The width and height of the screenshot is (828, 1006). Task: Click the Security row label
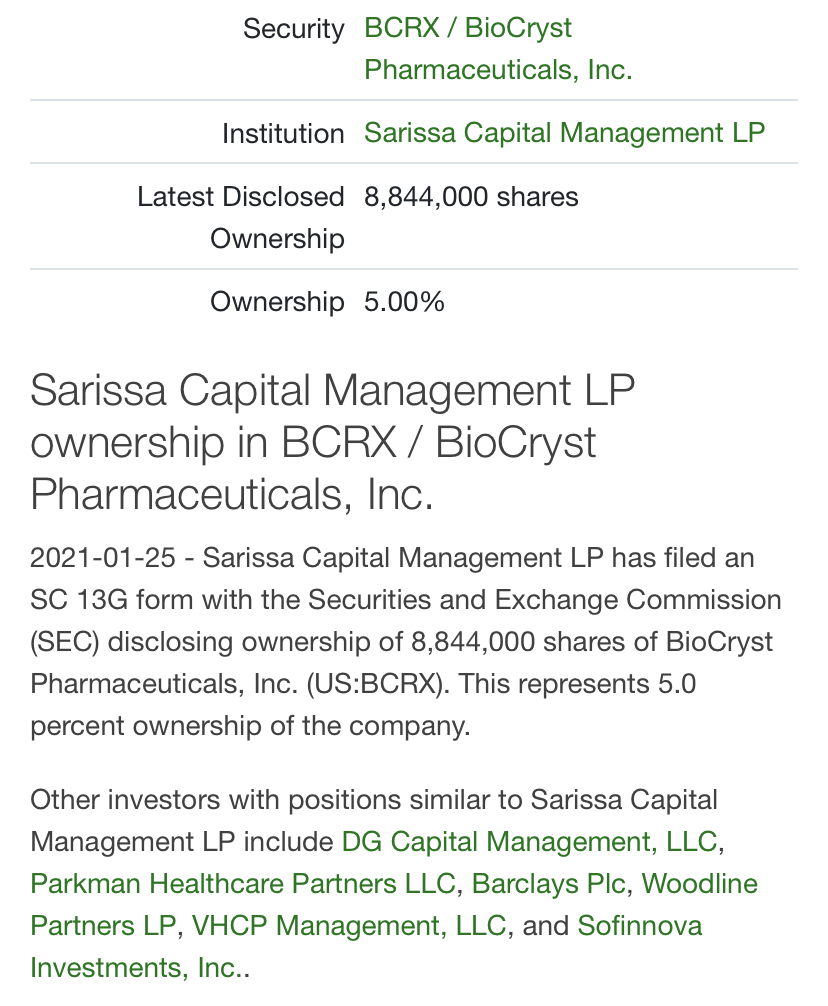coord(293,29)
